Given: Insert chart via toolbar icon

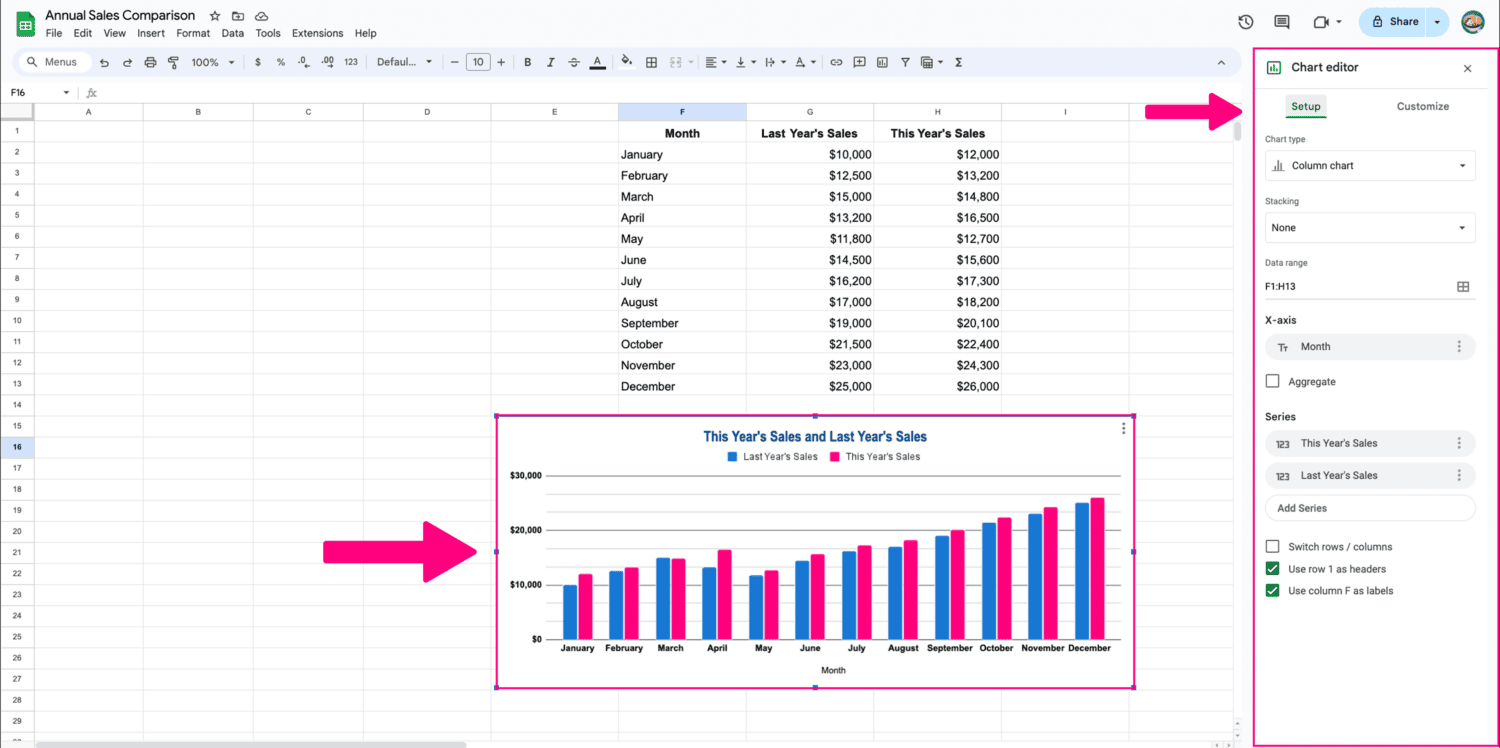Looking at the screenshot, I should click(x=882, y=62).
